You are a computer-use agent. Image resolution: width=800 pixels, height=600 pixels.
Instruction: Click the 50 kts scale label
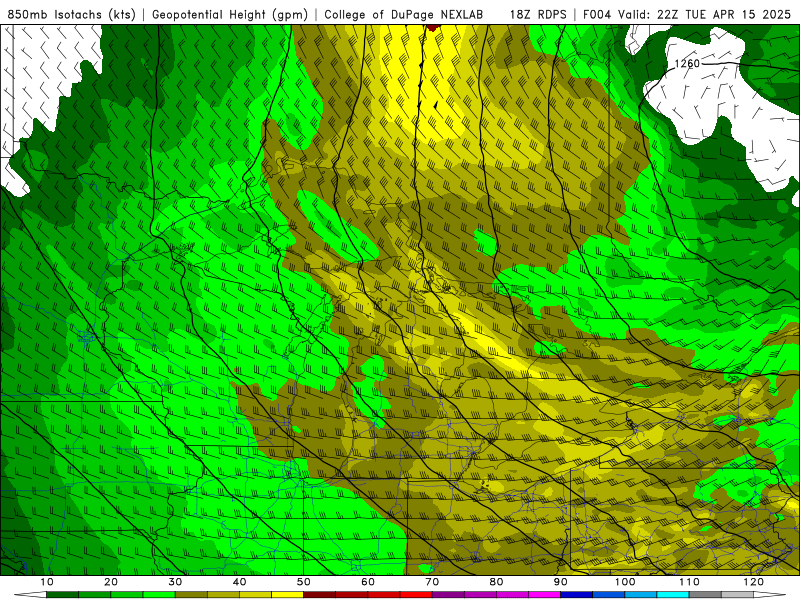tap(304, 582)
